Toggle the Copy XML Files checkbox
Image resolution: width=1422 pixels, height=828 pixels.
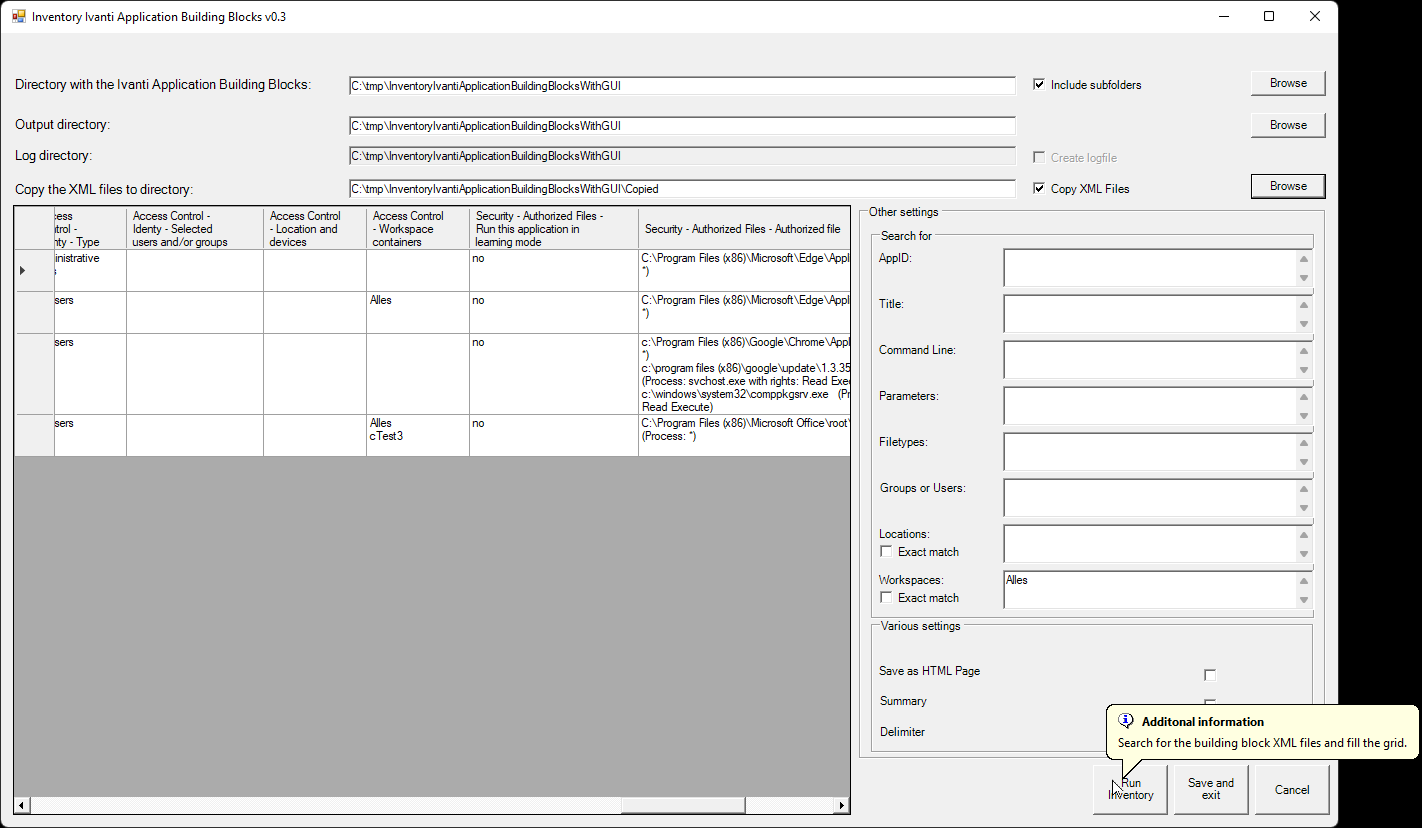tap(1039, 189)
